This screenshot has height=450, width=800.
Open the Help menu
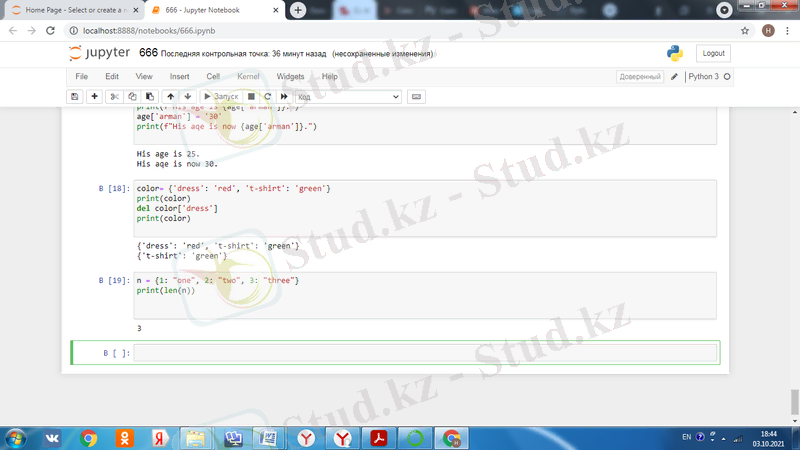(x=330, y=77)
